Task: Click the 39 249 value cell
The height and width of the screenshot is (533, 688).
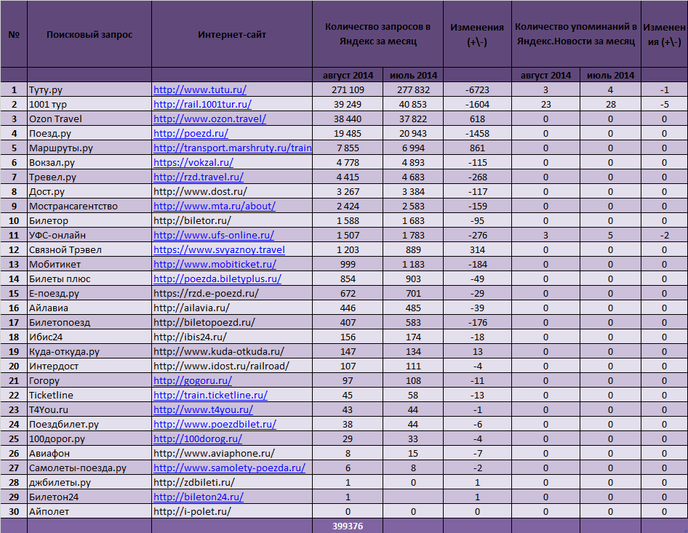Action: [348, 104]
